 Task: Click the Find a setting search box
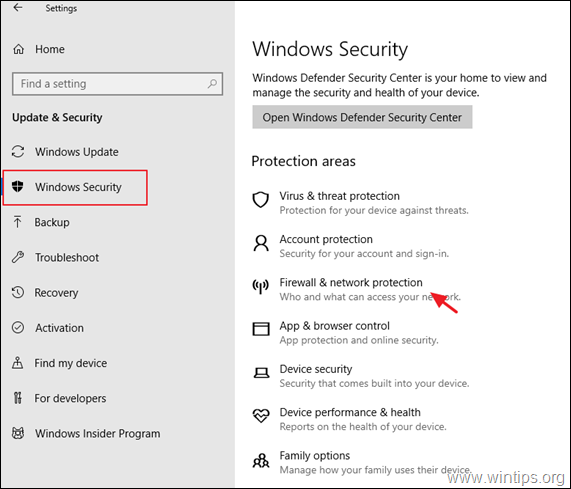(x=117, y=84)
